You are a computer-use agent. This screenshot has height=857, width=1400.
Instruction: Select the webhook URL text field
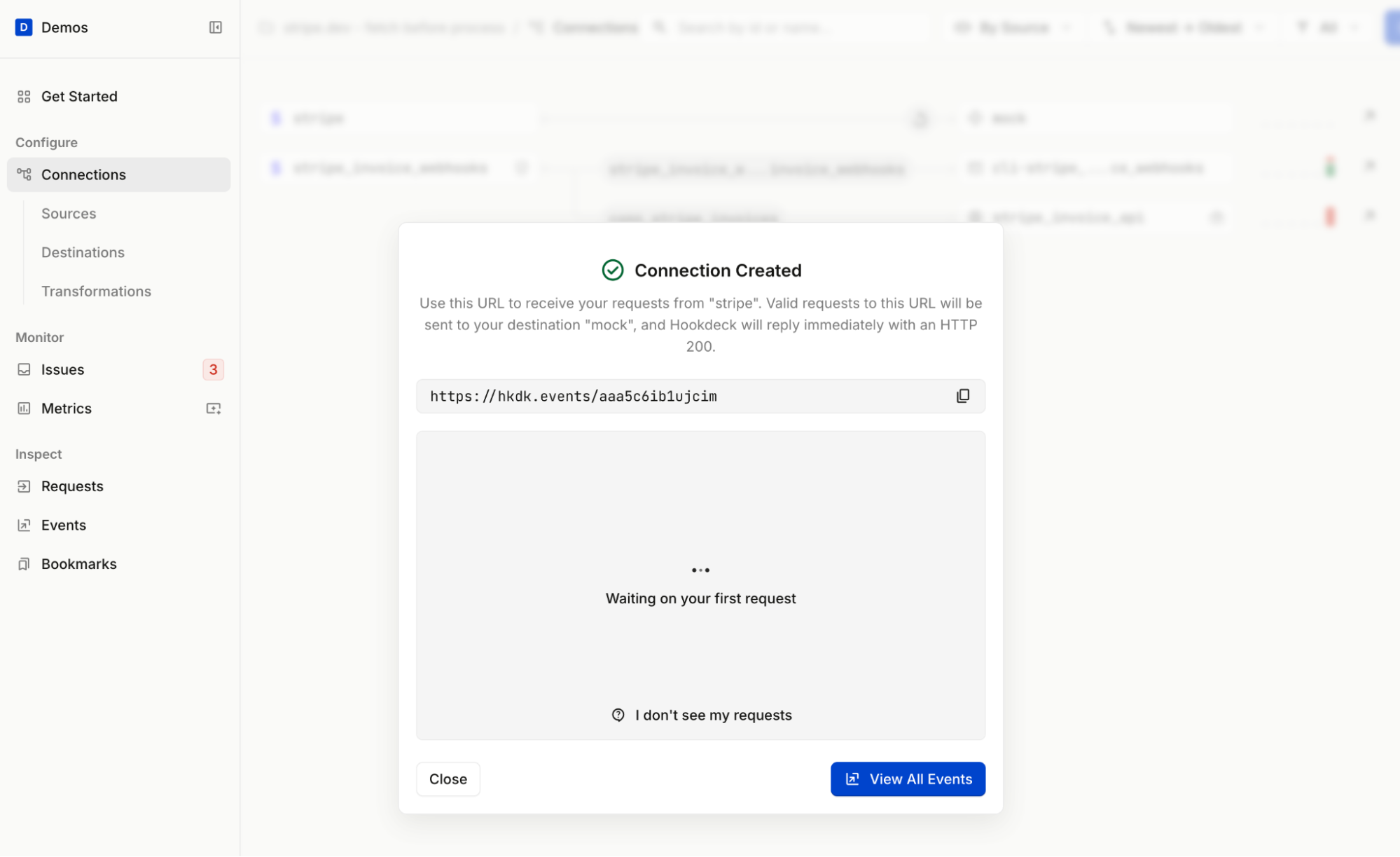click(672, 397)
